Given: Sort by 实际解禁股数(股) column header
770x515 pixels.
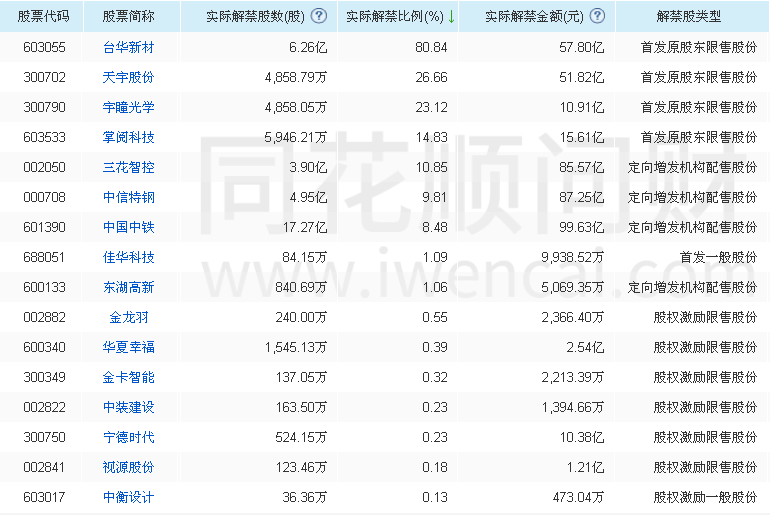Looking at the screenshot, I should 255,16.
